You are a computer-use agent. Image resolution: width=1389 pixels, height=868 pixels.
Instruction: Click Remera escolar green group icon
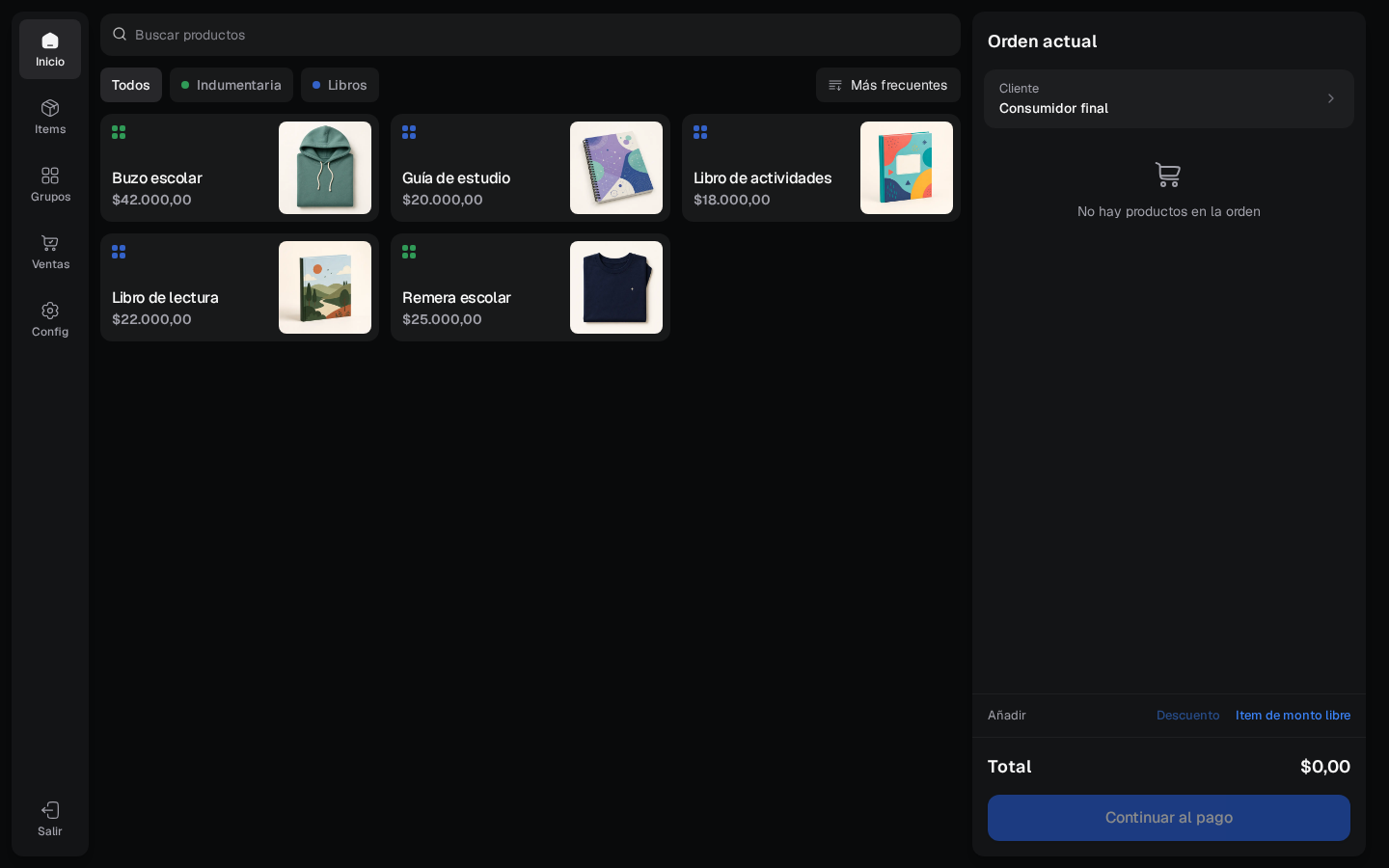pos(409,252)
